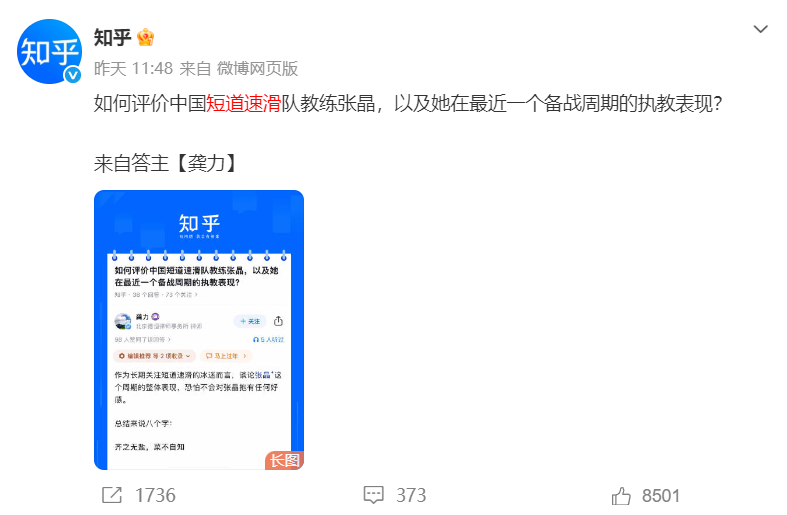This screenshot has width=787, height=515.
Task: Click the 马上过年 tag in image
Action: [x=226, y=356]
